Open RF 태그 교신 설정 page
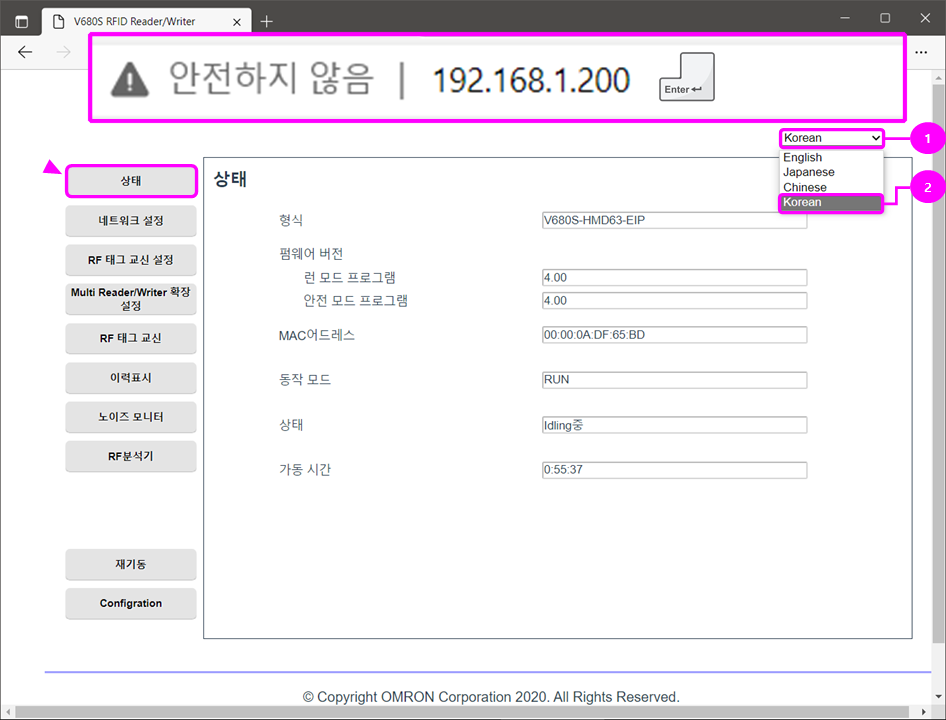946x720 pixels. click(x=131, y=260)
